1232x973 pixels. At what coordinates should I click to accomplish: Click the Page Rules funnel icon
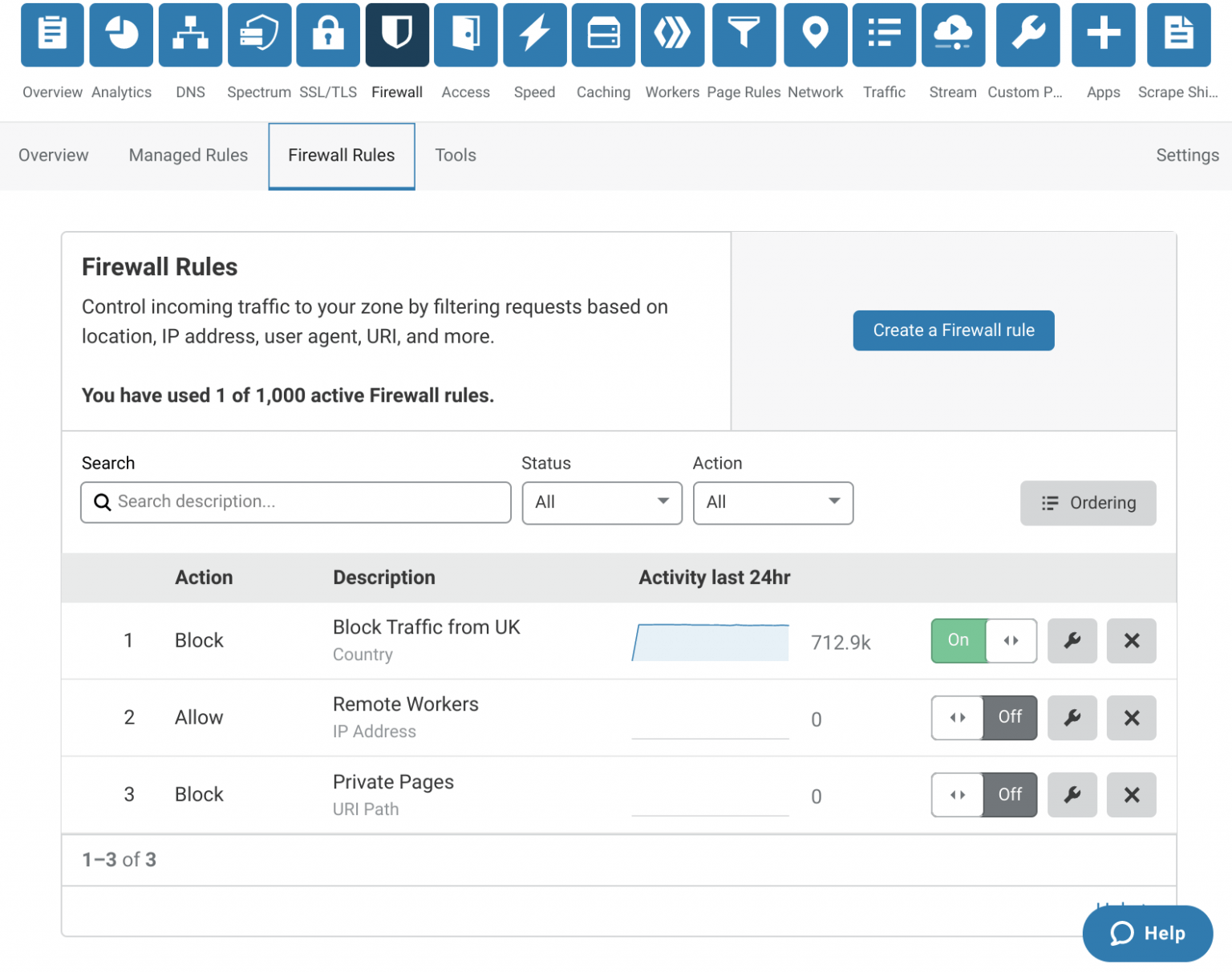(744, 34)
